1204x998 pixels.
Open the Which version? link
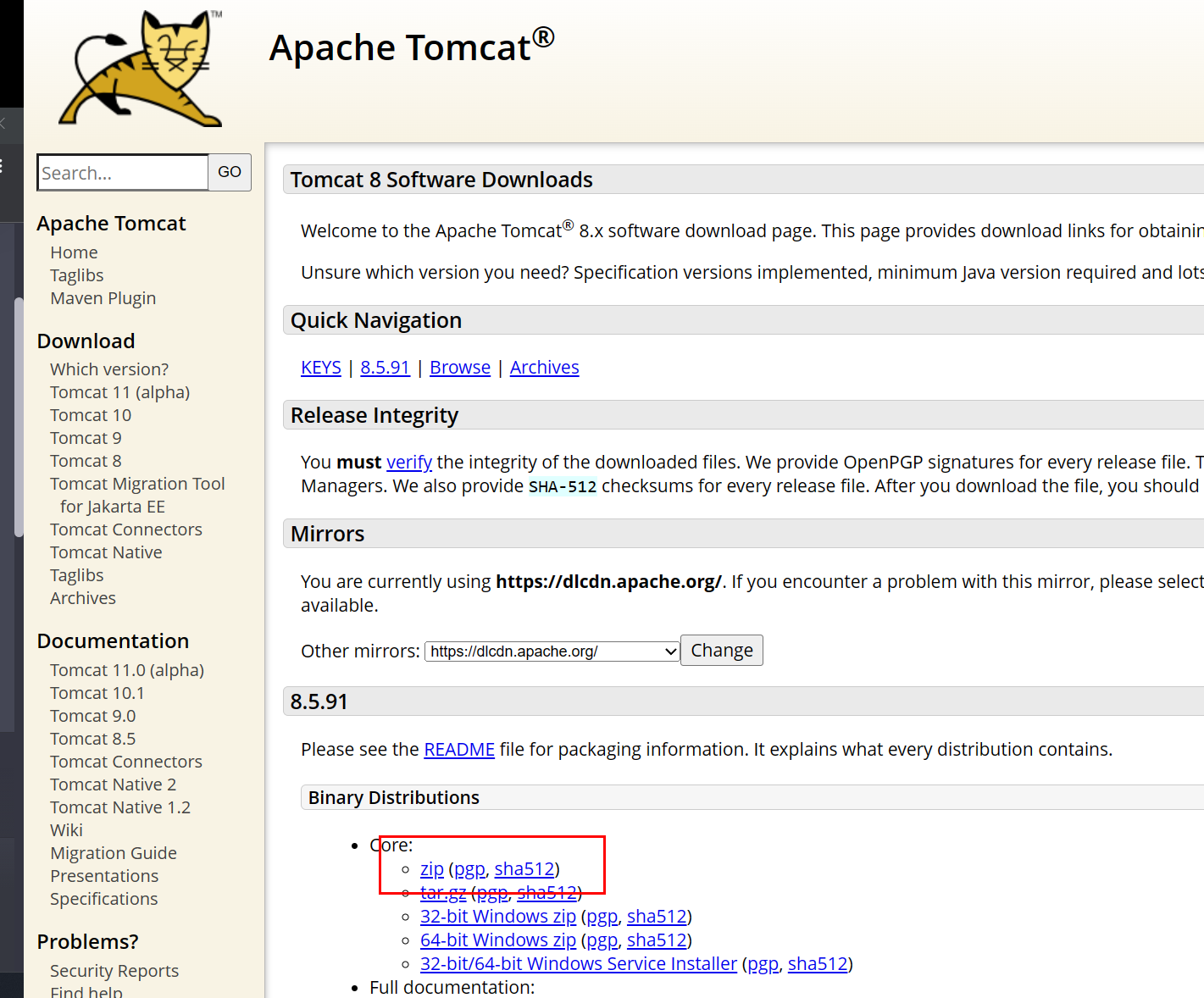(x=109, y=369)
